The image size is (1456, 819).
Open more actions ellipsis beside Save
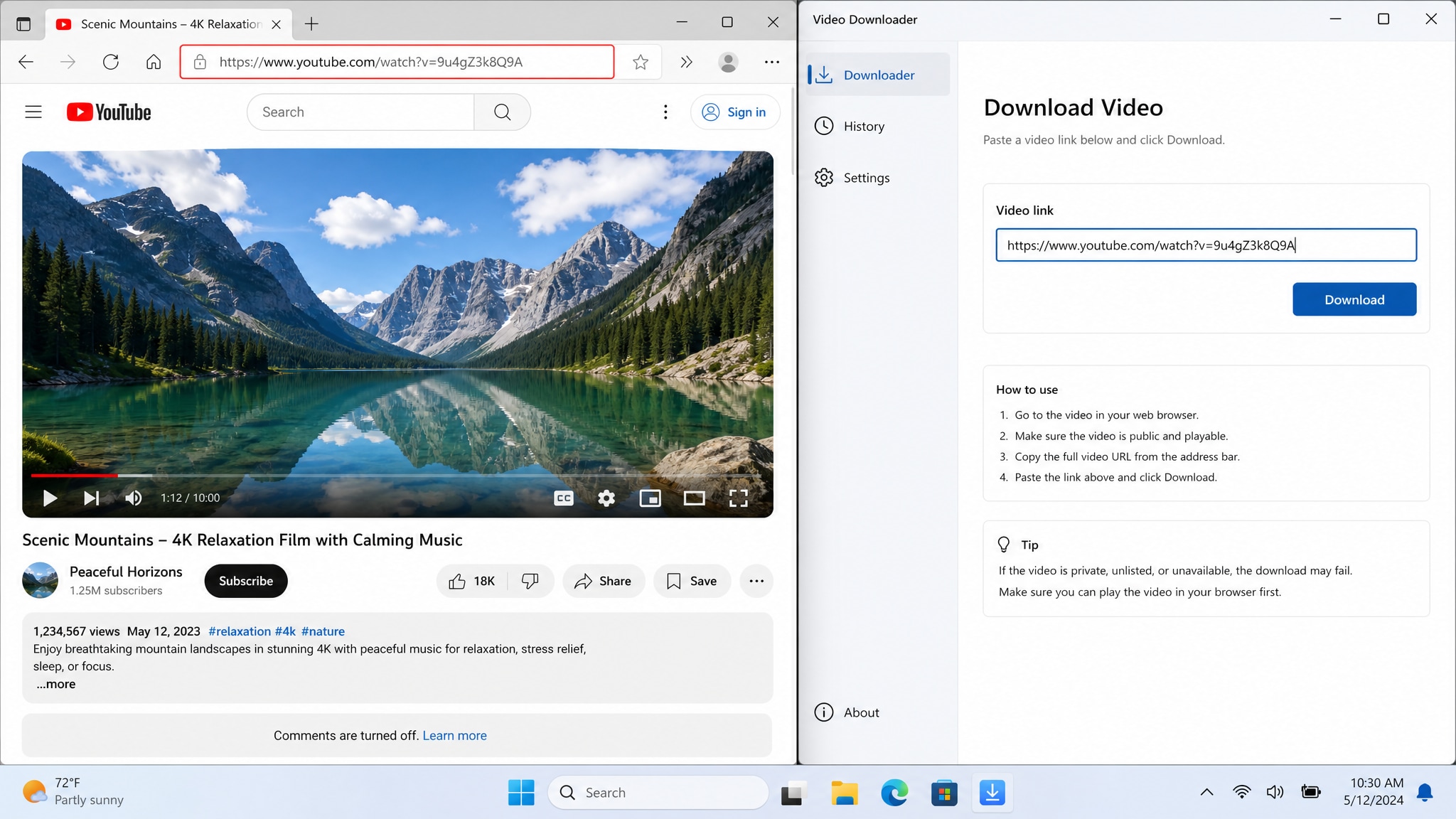756,582
